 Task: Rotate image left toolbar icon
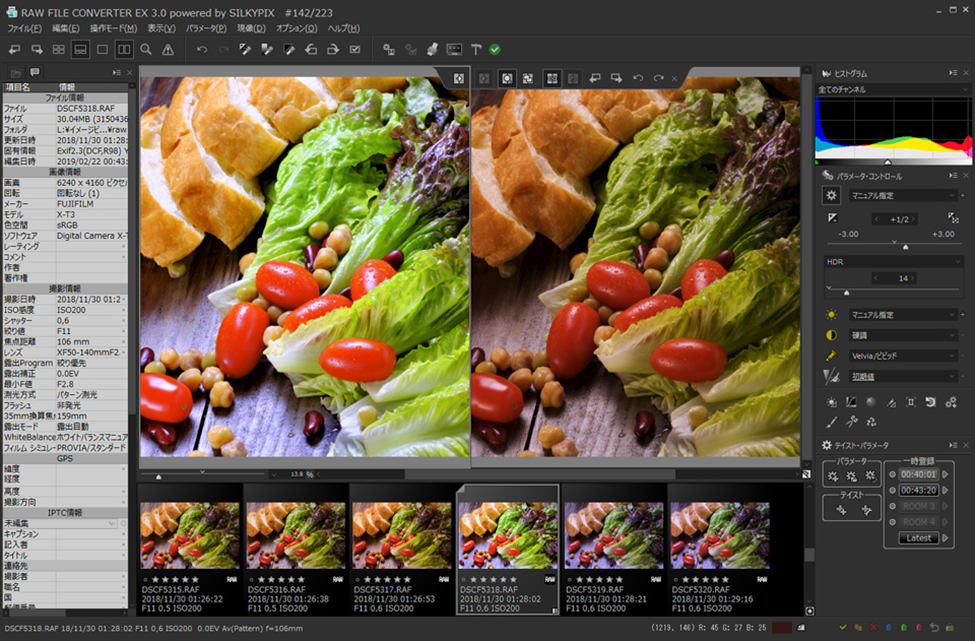click(x=311, y=50)
